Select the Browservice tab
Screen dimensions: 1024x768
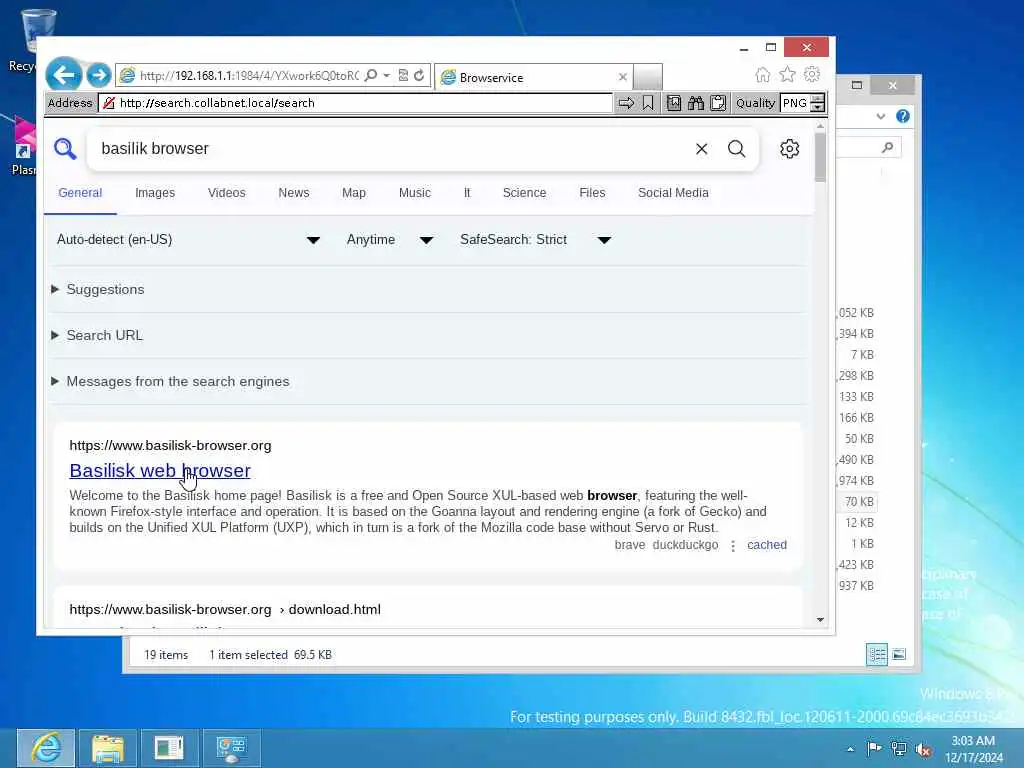click(x=532, y=77)
